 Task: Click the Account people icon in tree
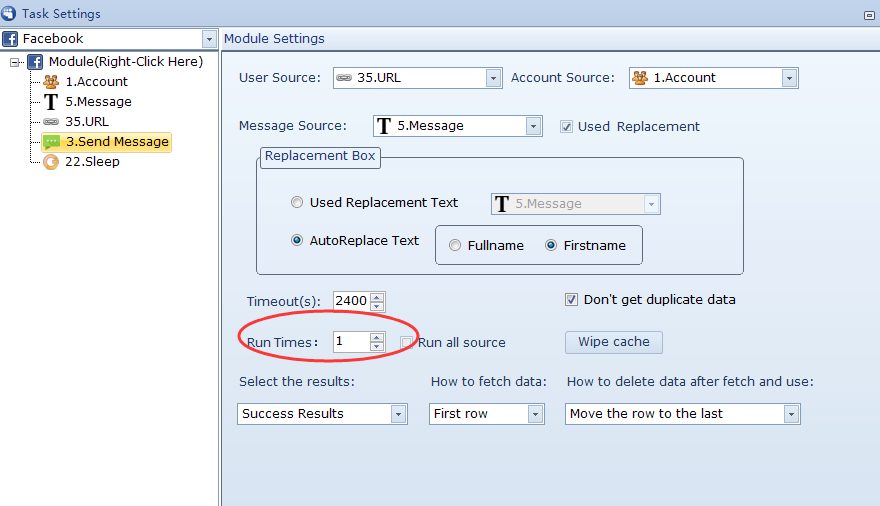[x=51, y=82]
